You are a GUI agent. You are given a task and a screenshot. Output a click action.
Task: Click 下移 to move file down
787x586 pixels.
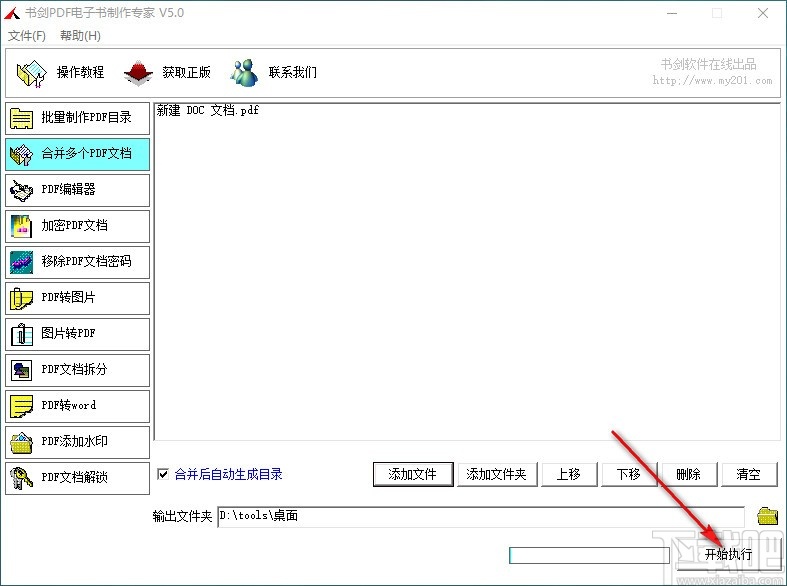629,474
